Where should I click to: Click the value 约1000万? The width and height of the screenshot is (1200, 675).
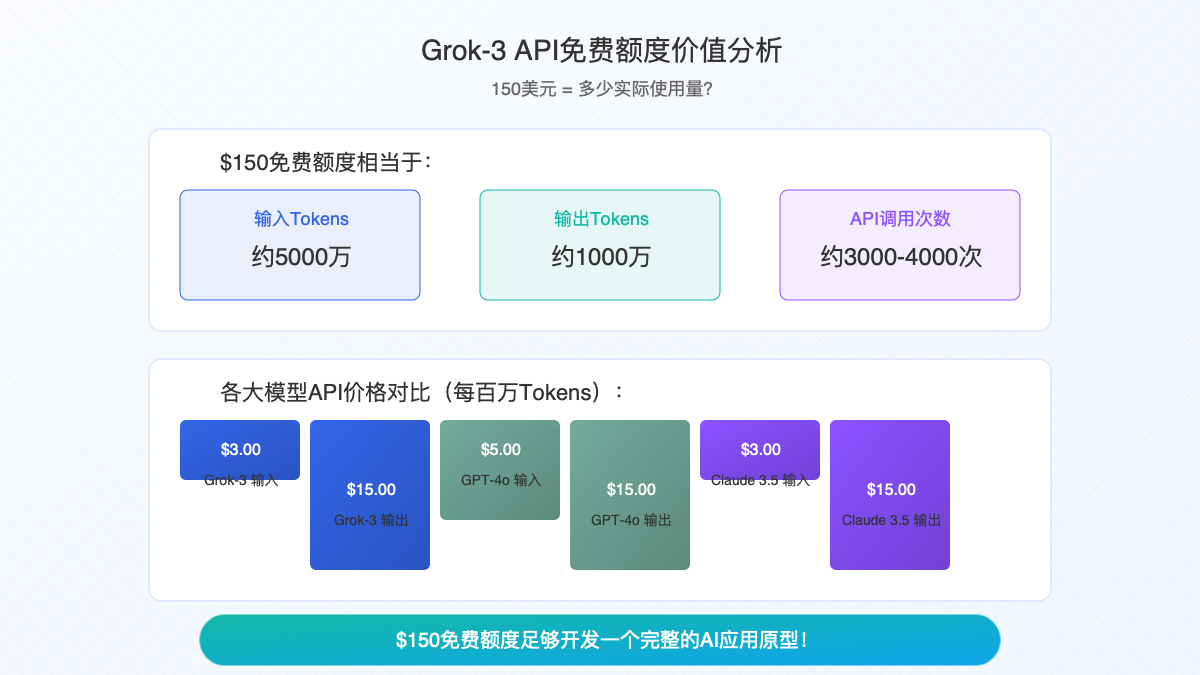601,257
